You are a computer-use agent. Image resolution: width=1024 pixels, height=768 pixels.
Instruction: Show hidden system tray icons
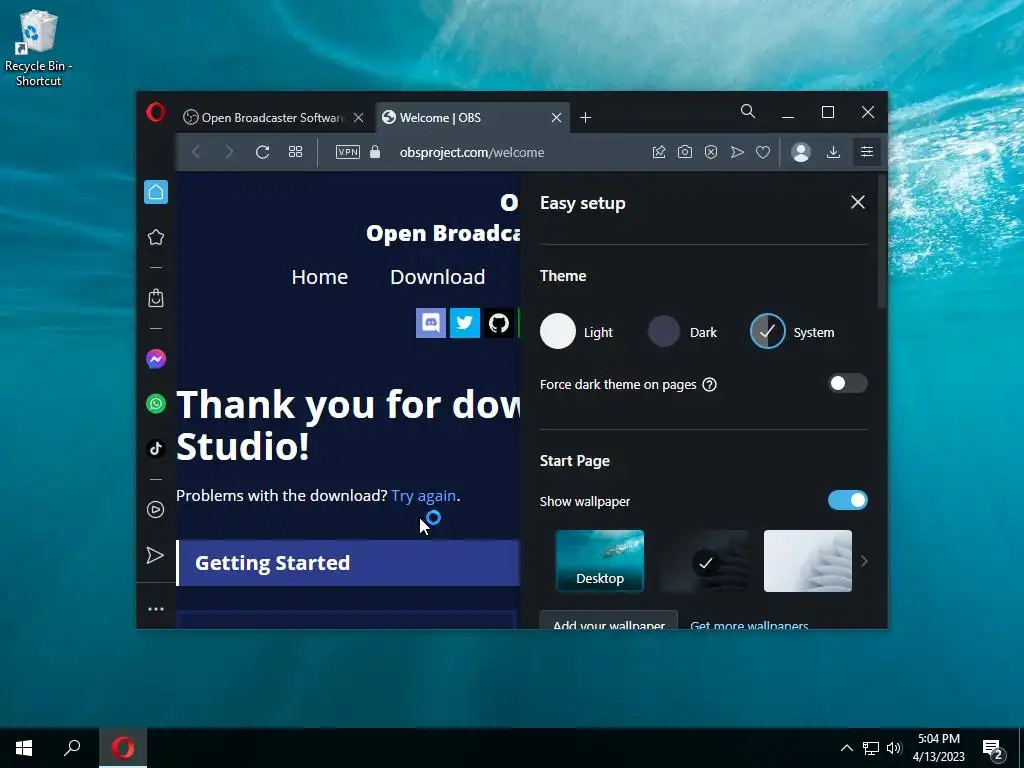pyautogui.click(x=846, y=748)
